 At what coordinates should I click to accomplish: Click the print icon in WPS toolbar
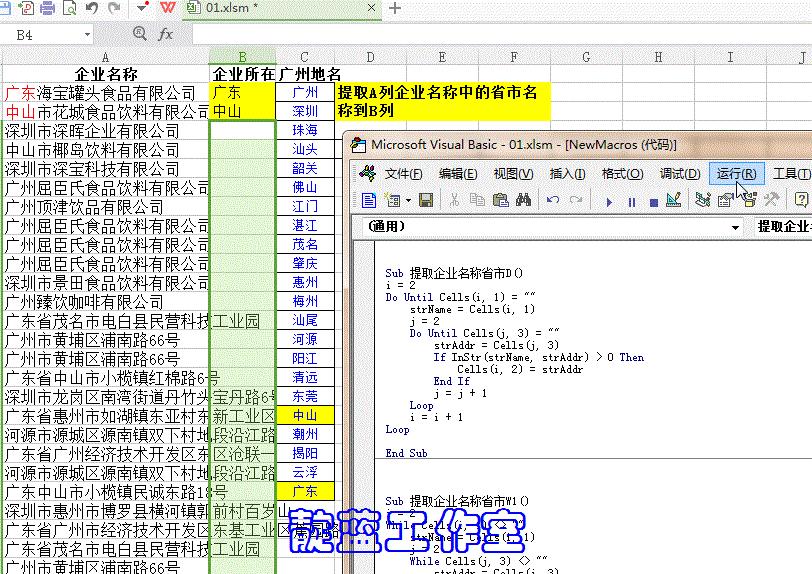[x=47, y=8]
